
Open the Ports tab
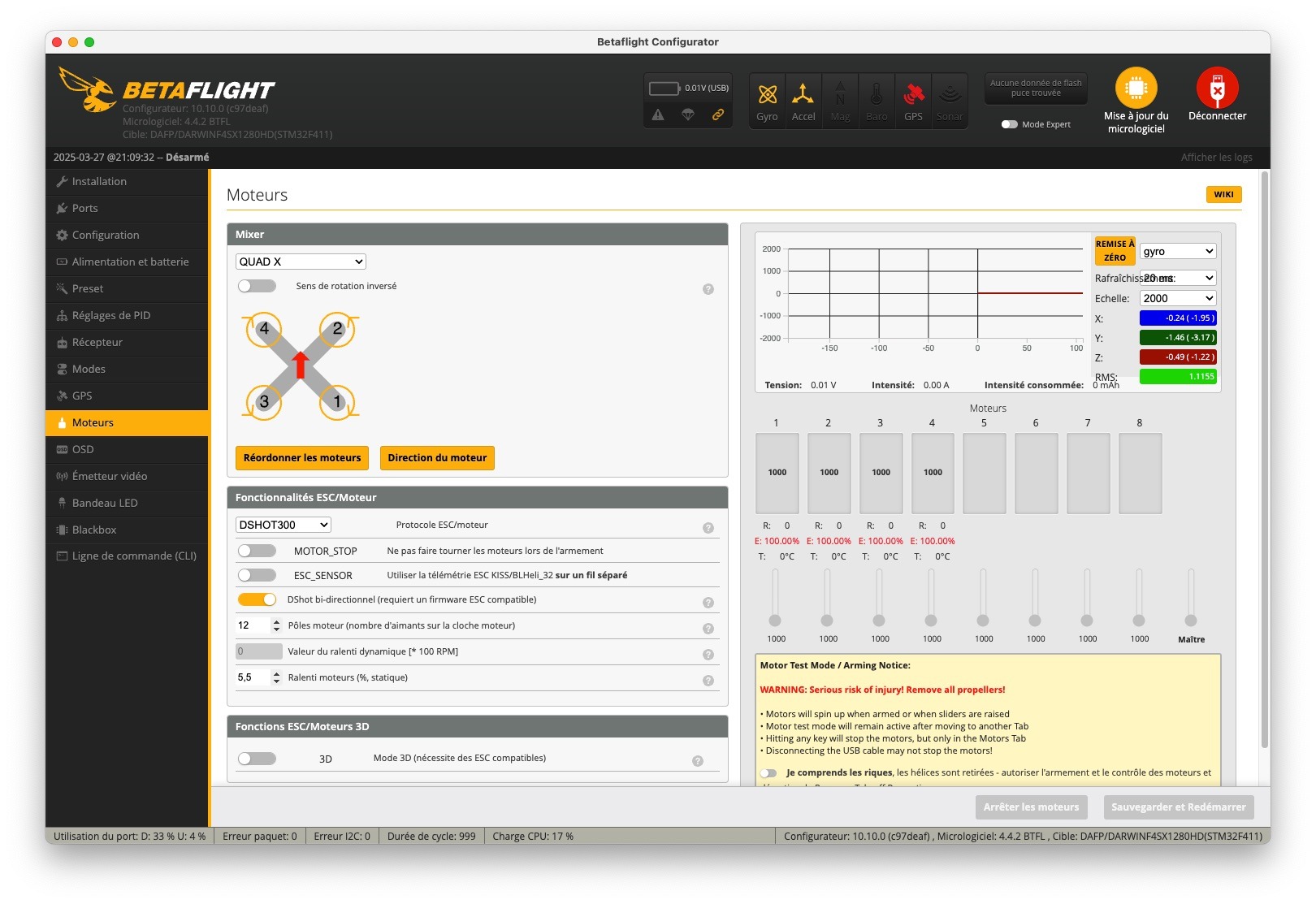pyautogui.click(x=127, y=209)
